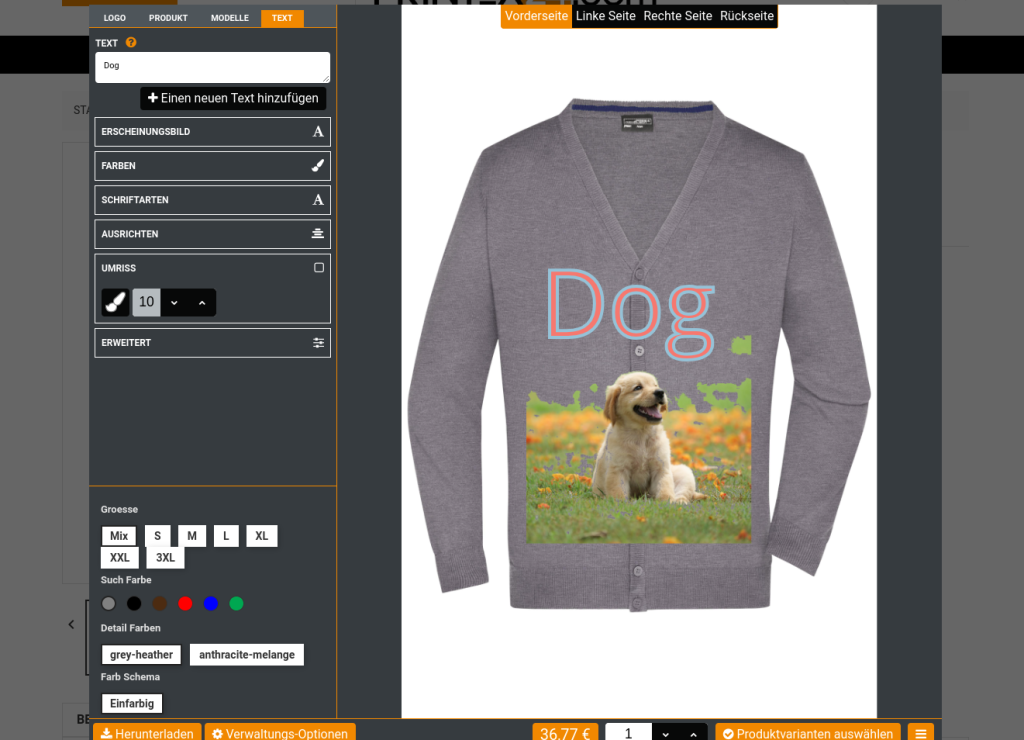Select size XL
The width and height of the screenshot is (1024, 740).
pyautogui.click(x=262, y=536)
